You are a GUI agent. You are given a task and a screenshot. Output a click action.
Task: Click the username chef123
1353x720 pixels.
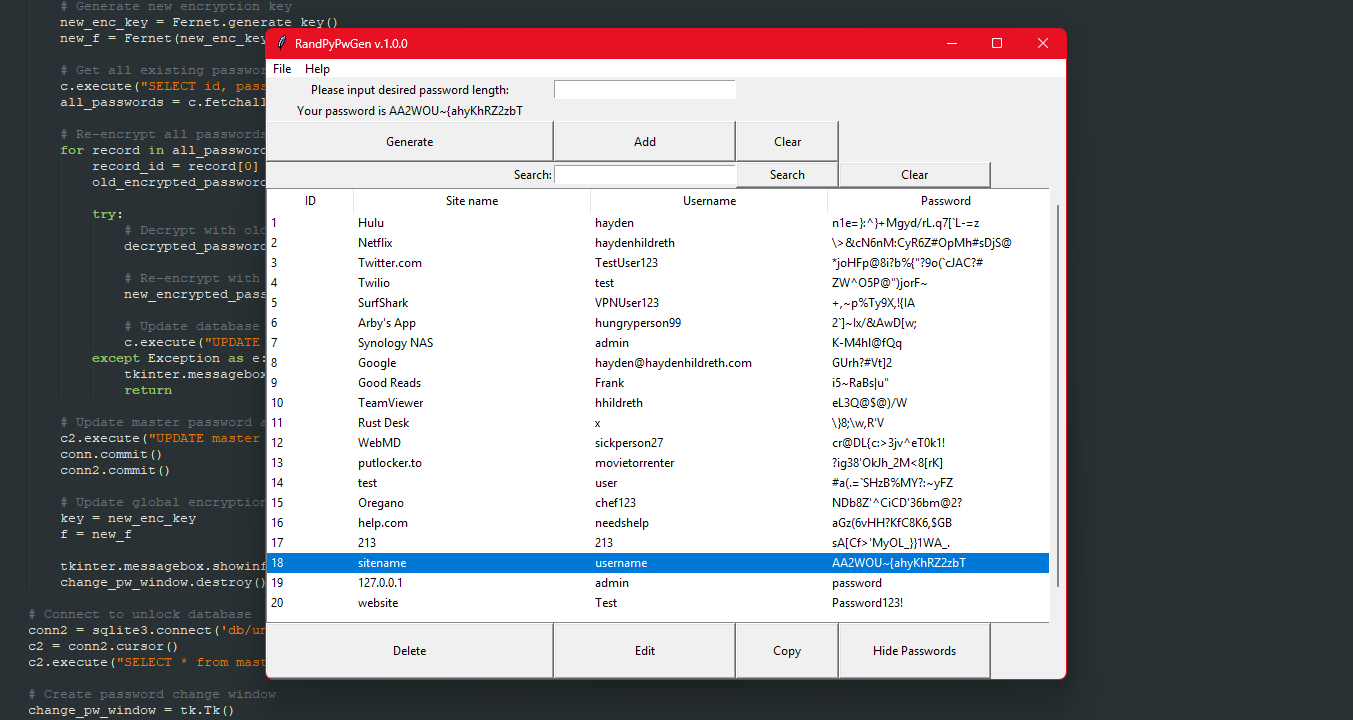coord(616,503)
